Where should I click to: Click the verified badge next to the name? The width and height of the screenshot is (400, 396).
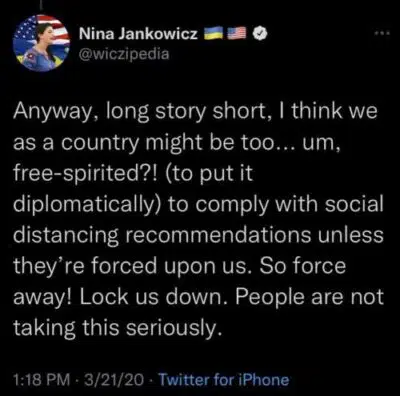pos(259,33)
